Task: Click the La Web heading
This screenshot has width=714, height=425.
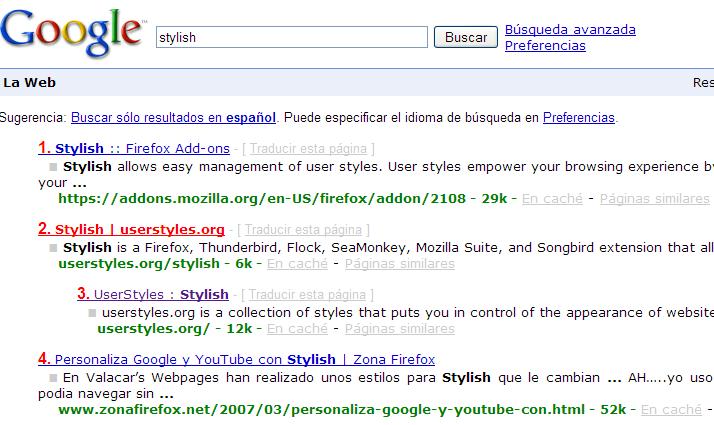Action: (30, 82)
